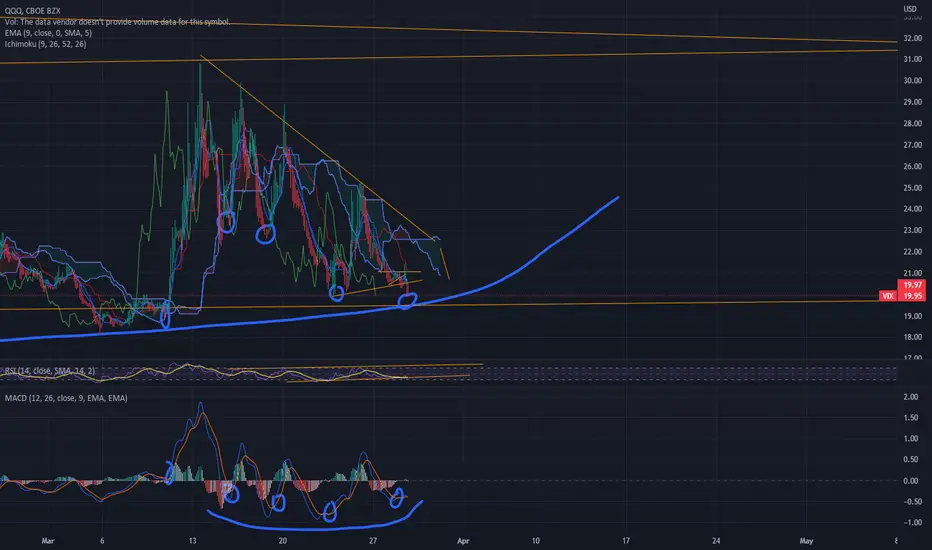Select the Vol indicator legend message
This screenshot has width=932, height=550.
point(117,22)
